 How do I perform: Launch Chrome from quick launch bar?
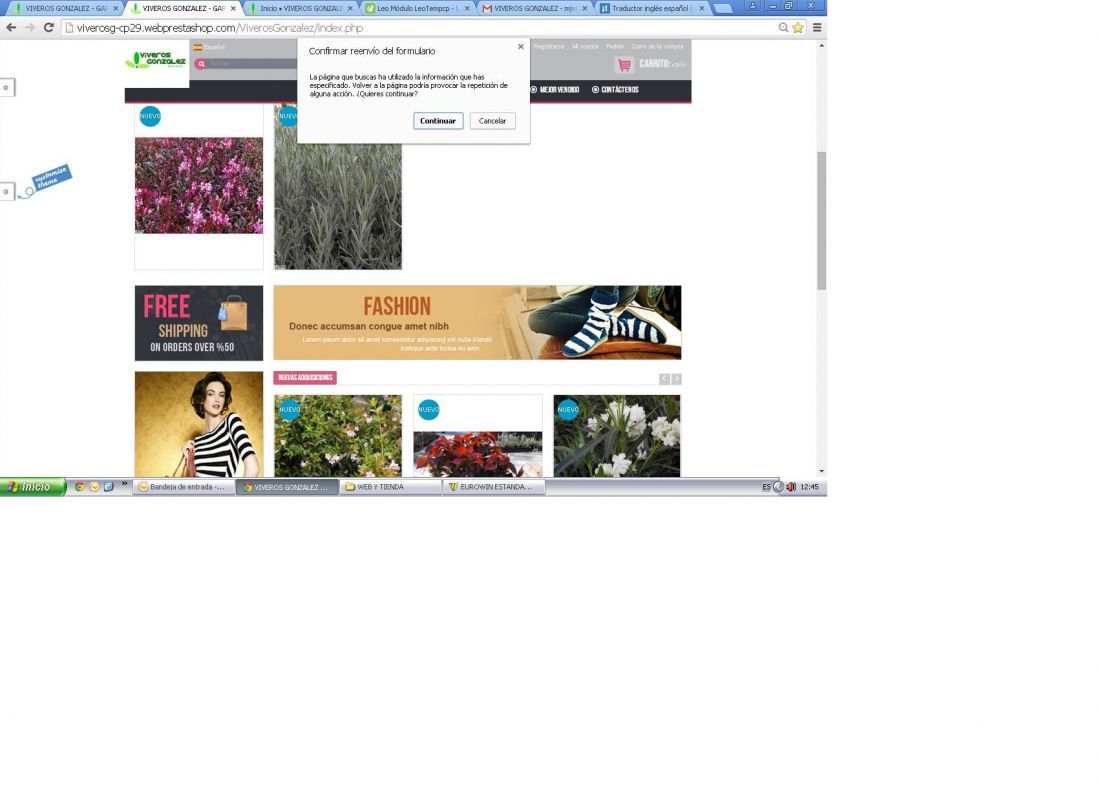point(79,487)
